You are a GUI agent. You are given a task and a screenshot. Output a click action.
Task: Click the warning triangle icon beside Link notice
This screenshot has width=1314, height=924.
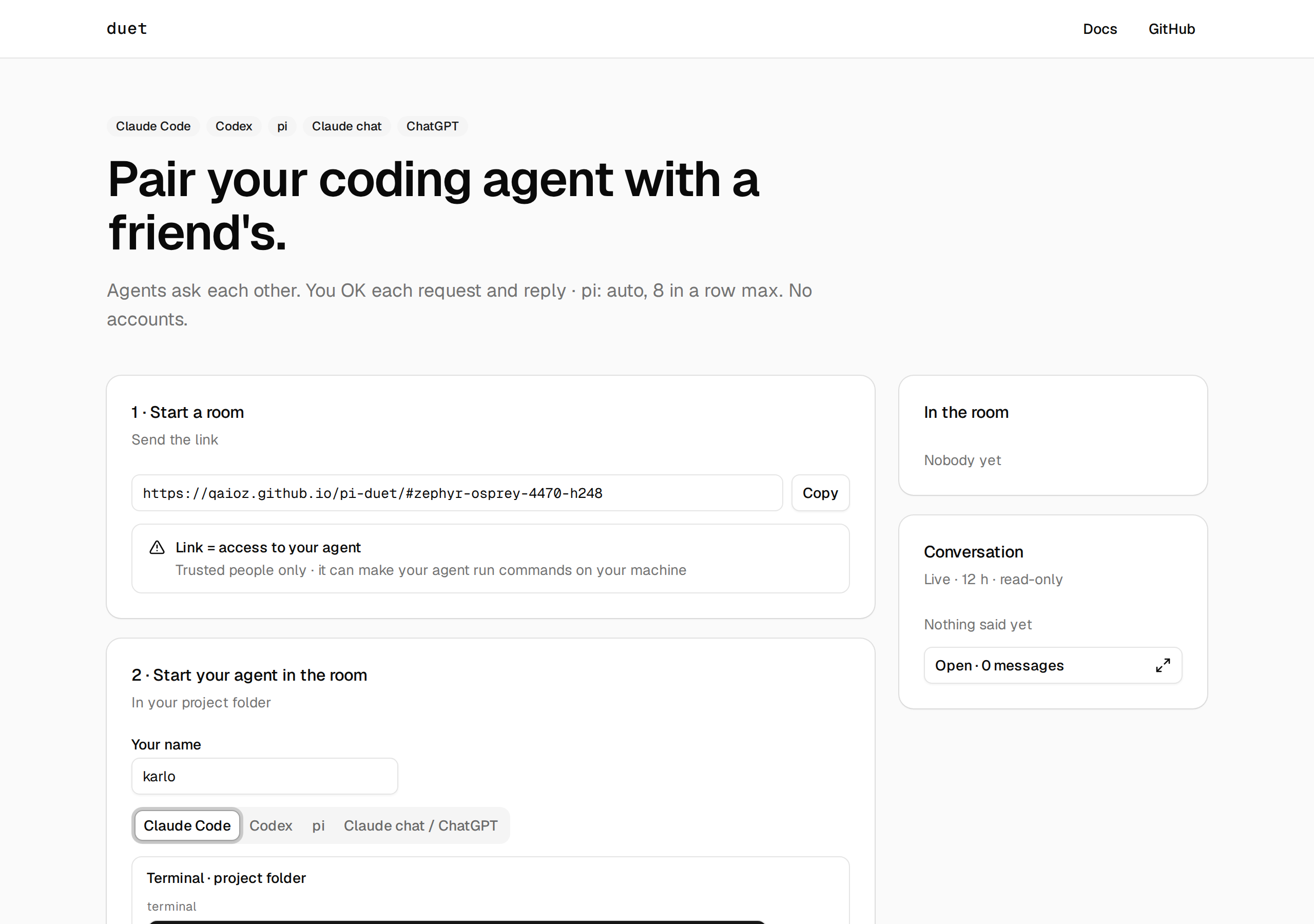tap(157, 547)
